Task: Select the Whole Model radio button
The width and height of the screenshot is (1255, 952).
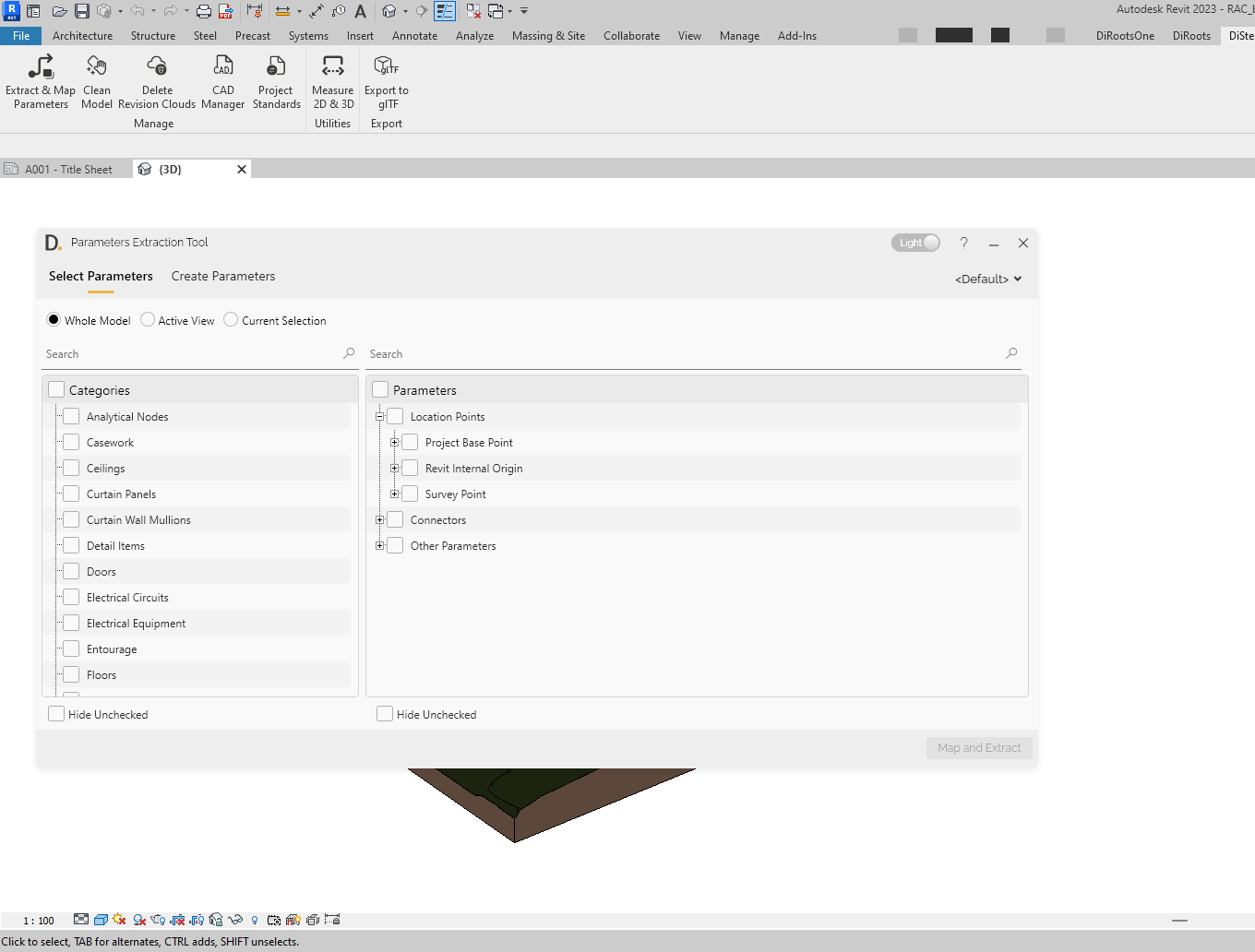Action: click(54, 319)
